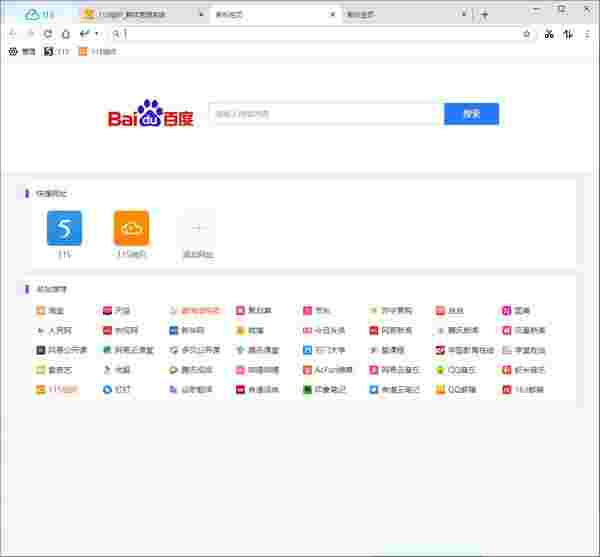This screenshot has height=557, width=600.
Task: Close the active middle tab
Action: pyautogui.click(x=333, y=15)
